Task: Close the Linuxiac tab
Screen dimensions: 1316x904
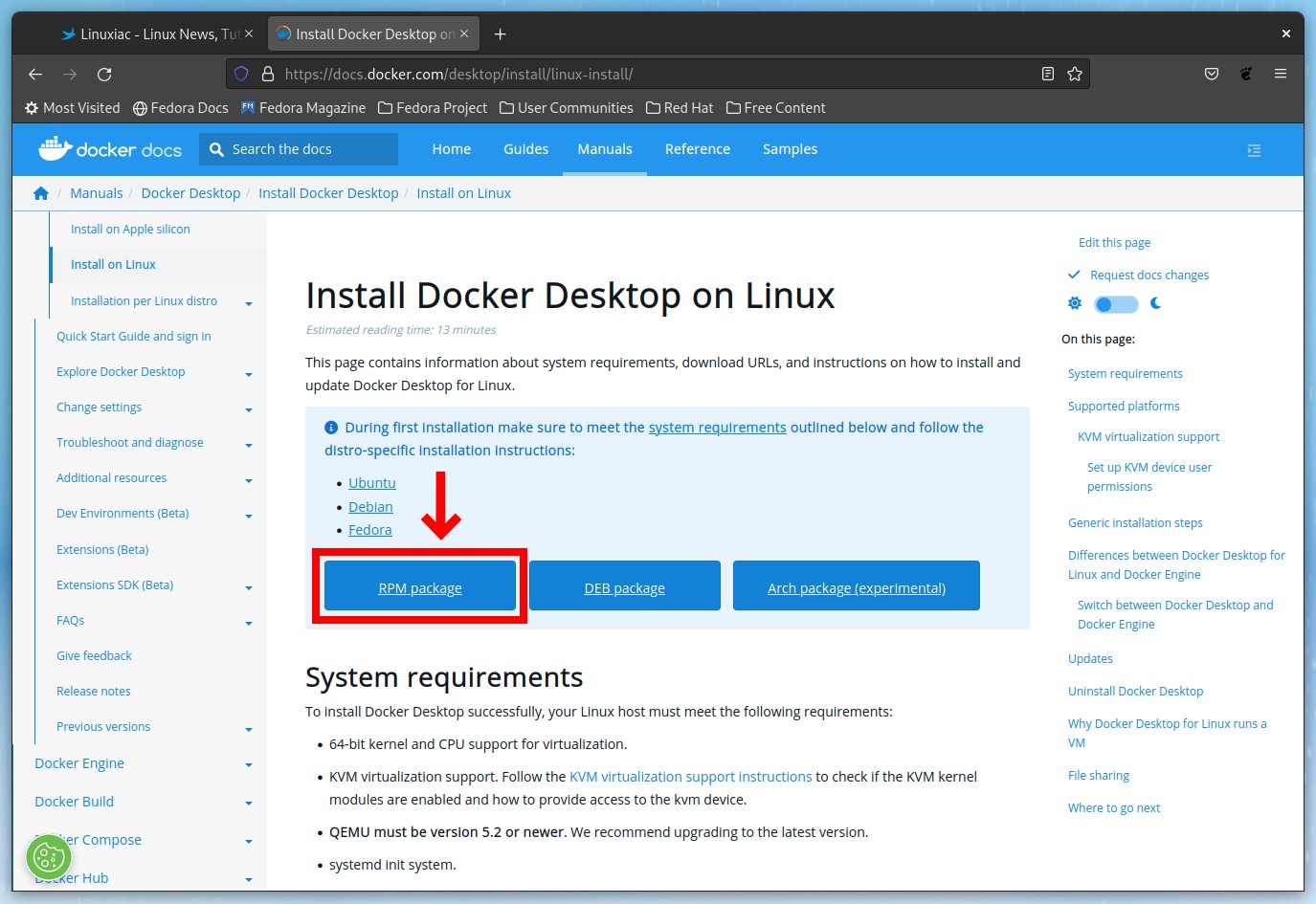Action: pos(249,33)
